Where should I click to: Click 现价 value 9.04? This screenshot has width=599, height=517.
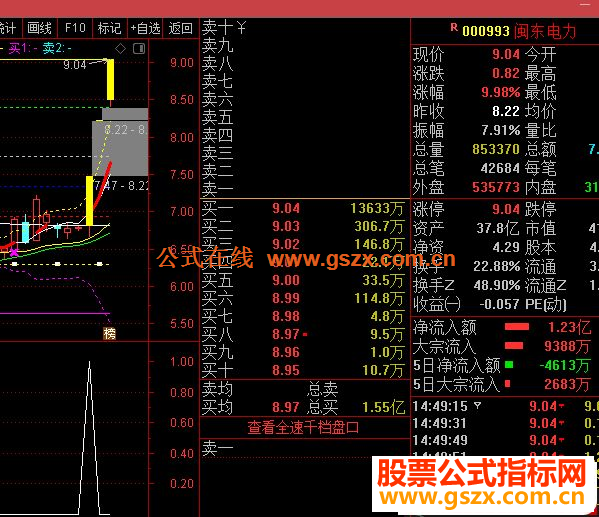click(506, 54)
